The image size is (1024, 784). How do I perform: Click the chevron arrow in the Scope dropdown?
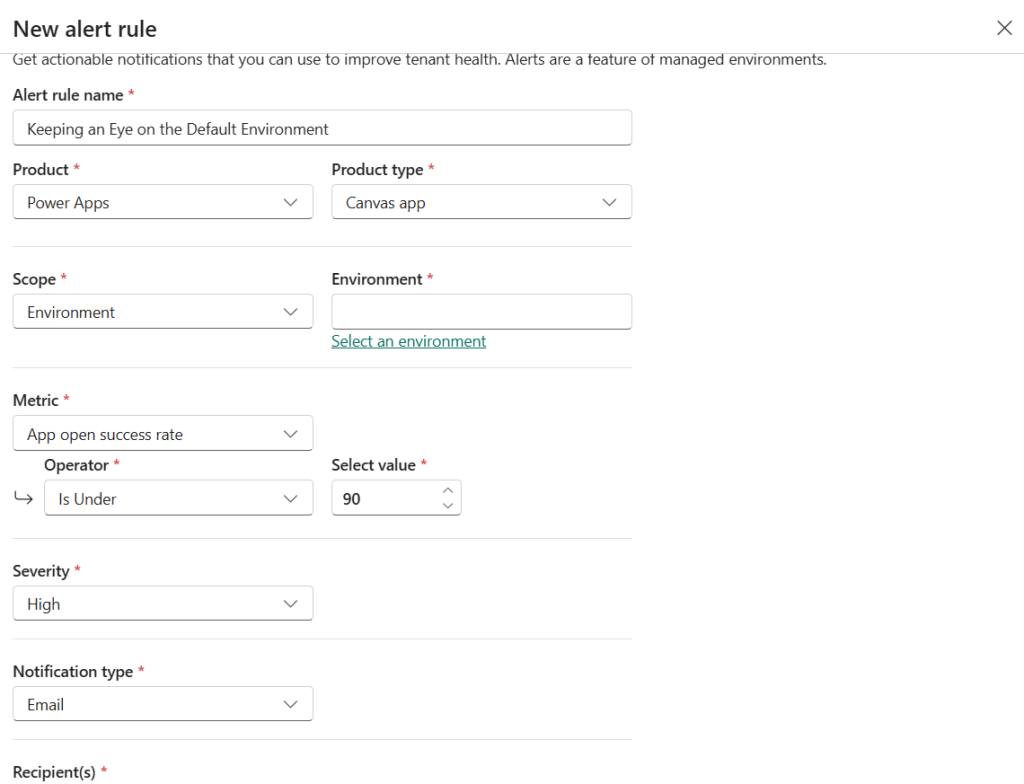(x=291, y=312)
